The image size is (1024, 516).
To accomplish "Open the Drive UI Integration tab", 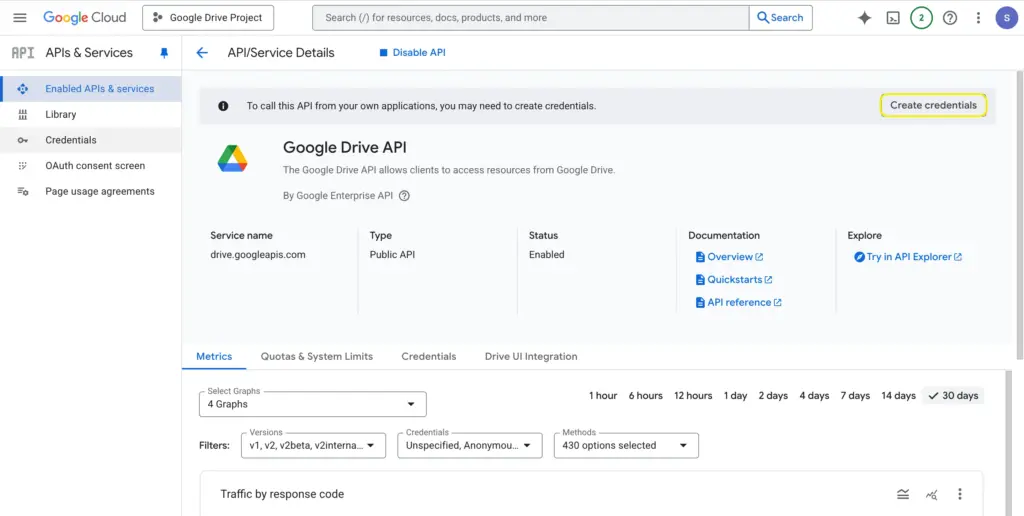I will [x=531, y=356].
